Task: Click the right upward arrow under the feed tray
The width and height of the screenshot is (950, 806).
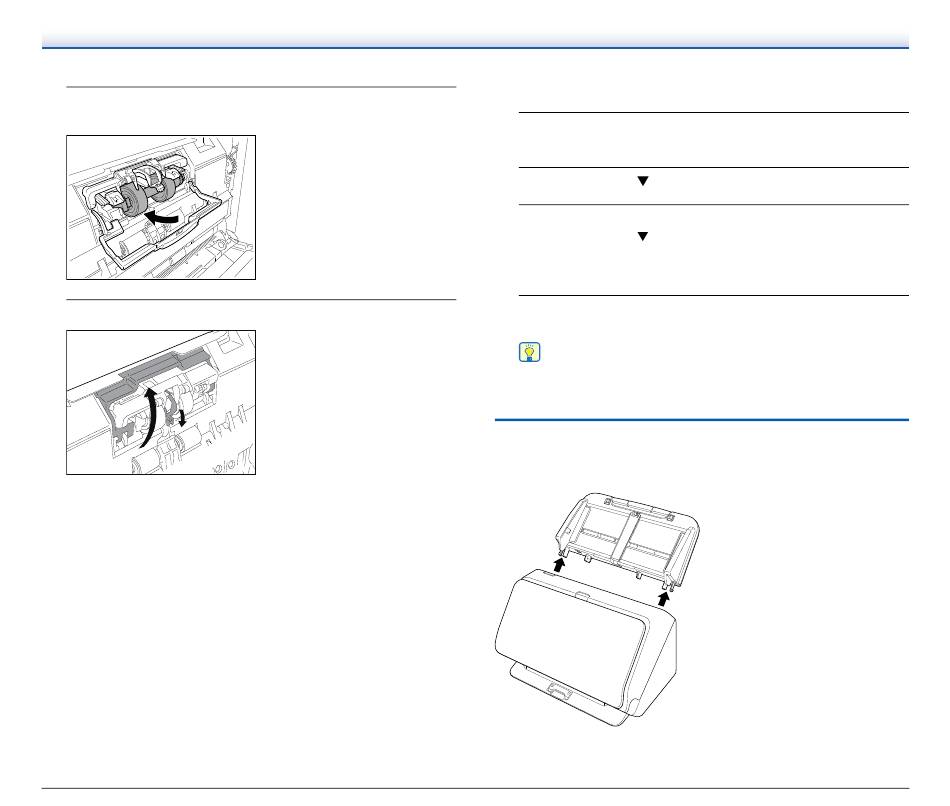Action: (x=664, y=599)
